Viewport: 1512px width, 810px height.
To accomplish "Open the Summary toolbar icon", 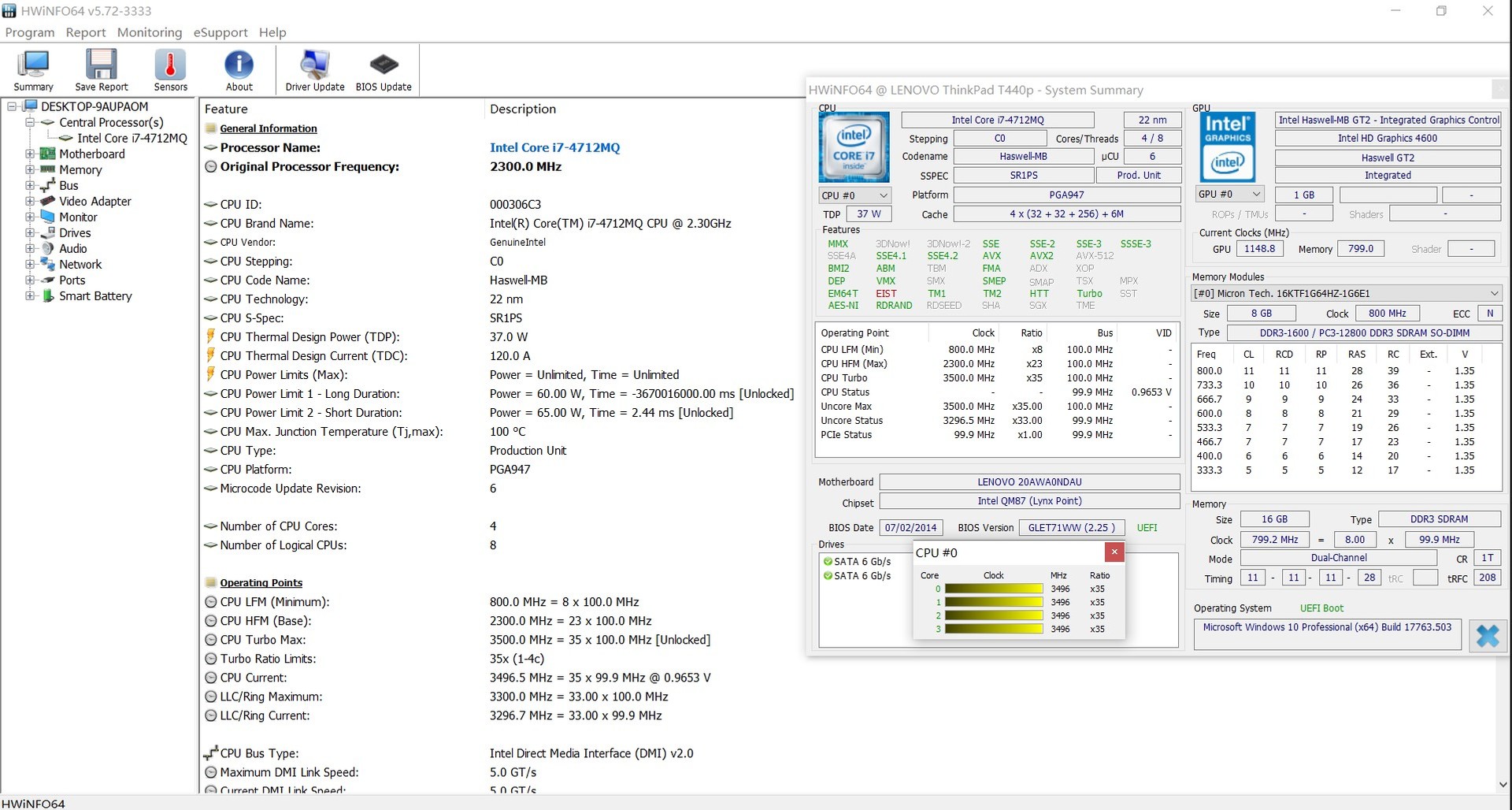I will pyautogui.click(x=33, y=70).
